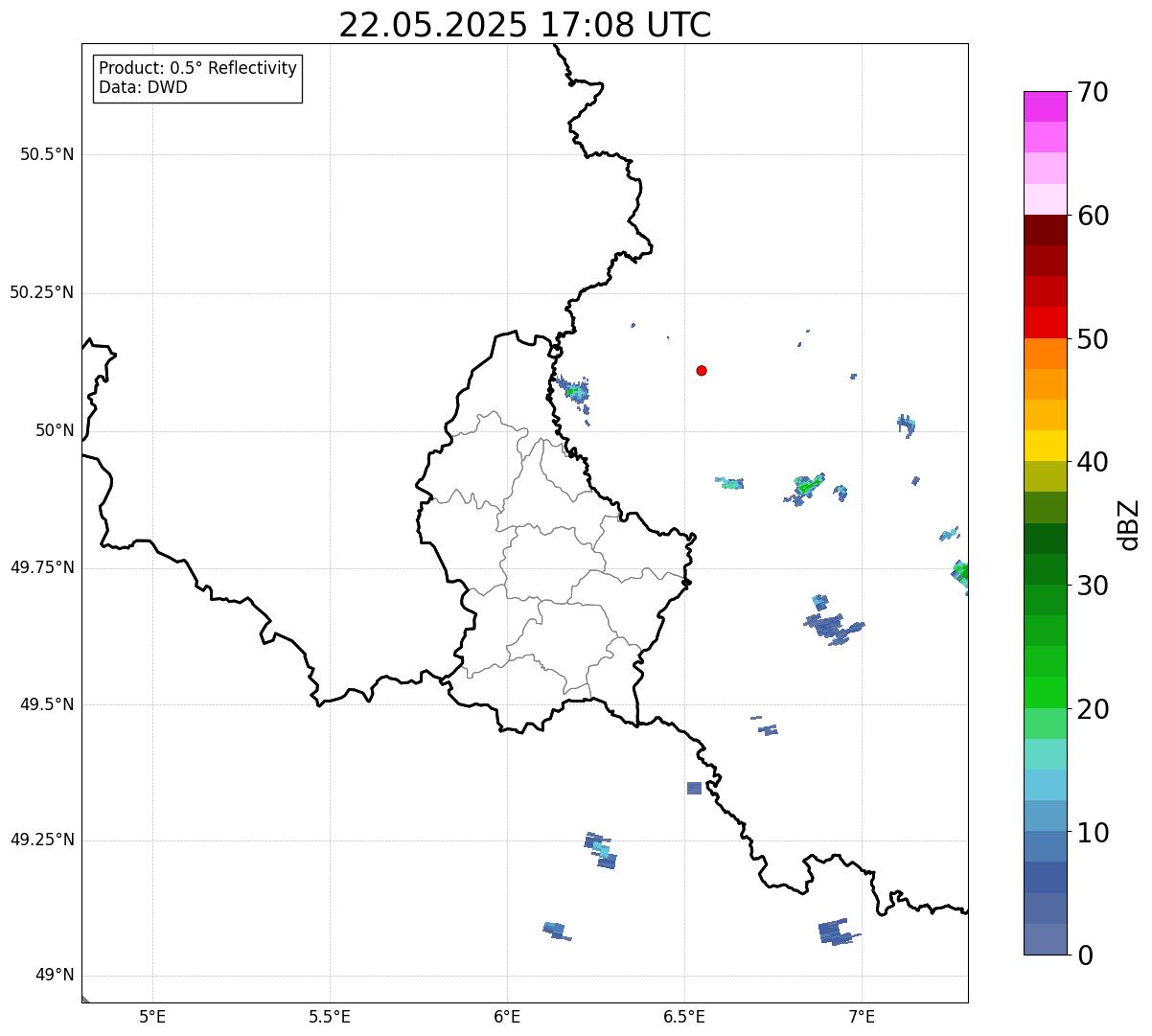Click the title 22.05.2025 17:08 UTC
The width and height of the screenshot is (1152, 1036).
pos(525,25)
